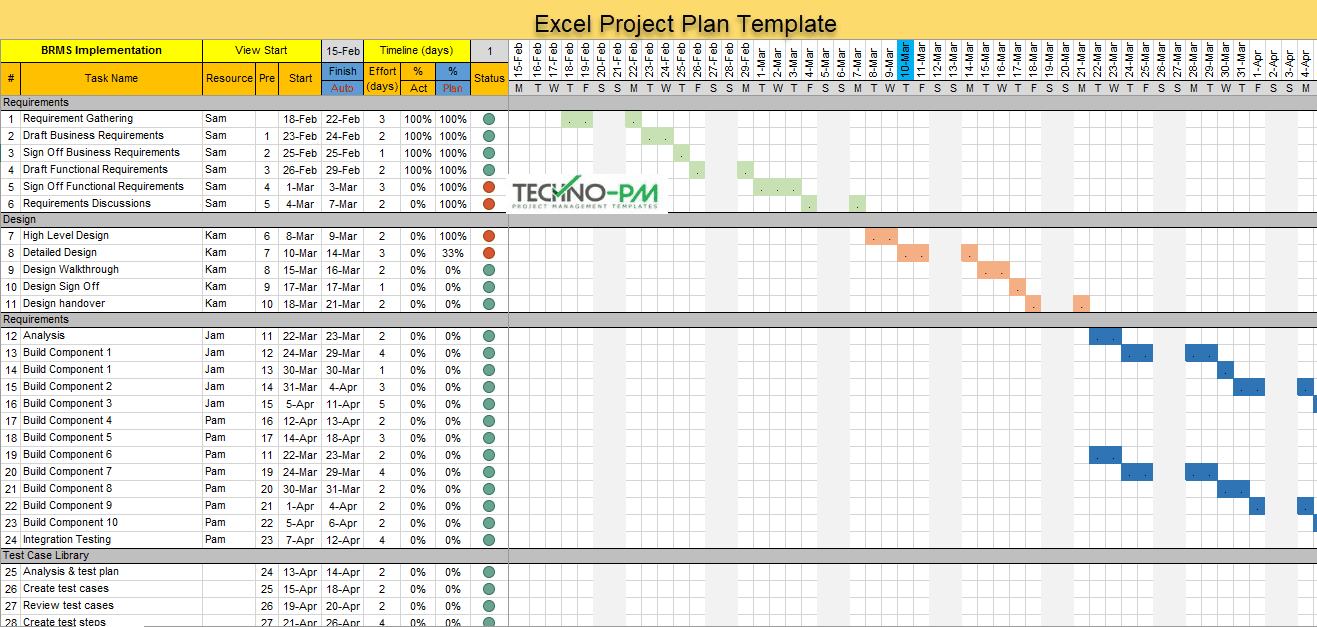
Task: Click the Design section header row
Action: 254,220
